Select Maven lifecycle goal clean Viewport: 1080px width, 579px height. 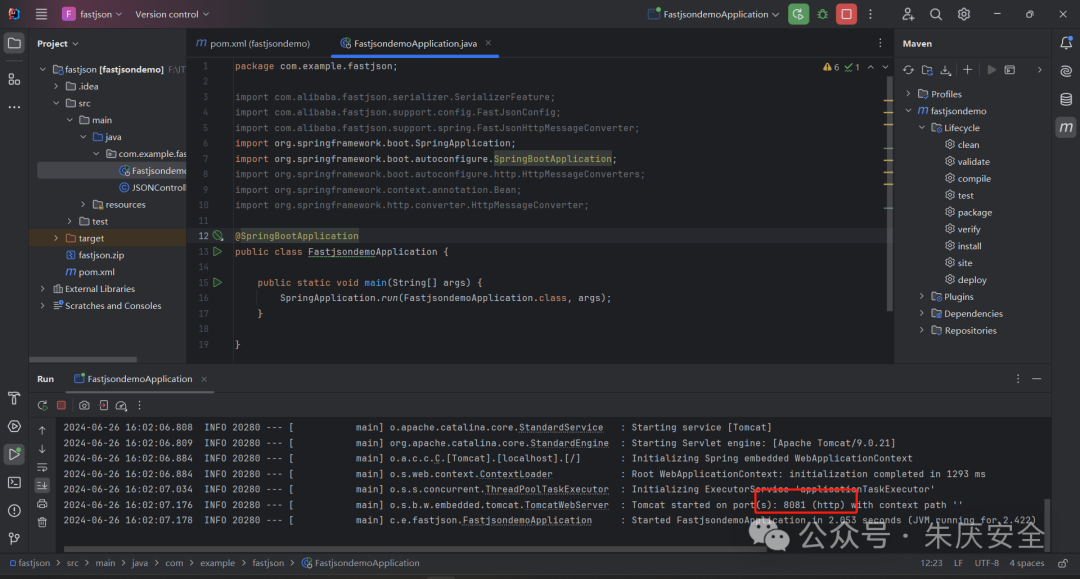click(962, 145)
